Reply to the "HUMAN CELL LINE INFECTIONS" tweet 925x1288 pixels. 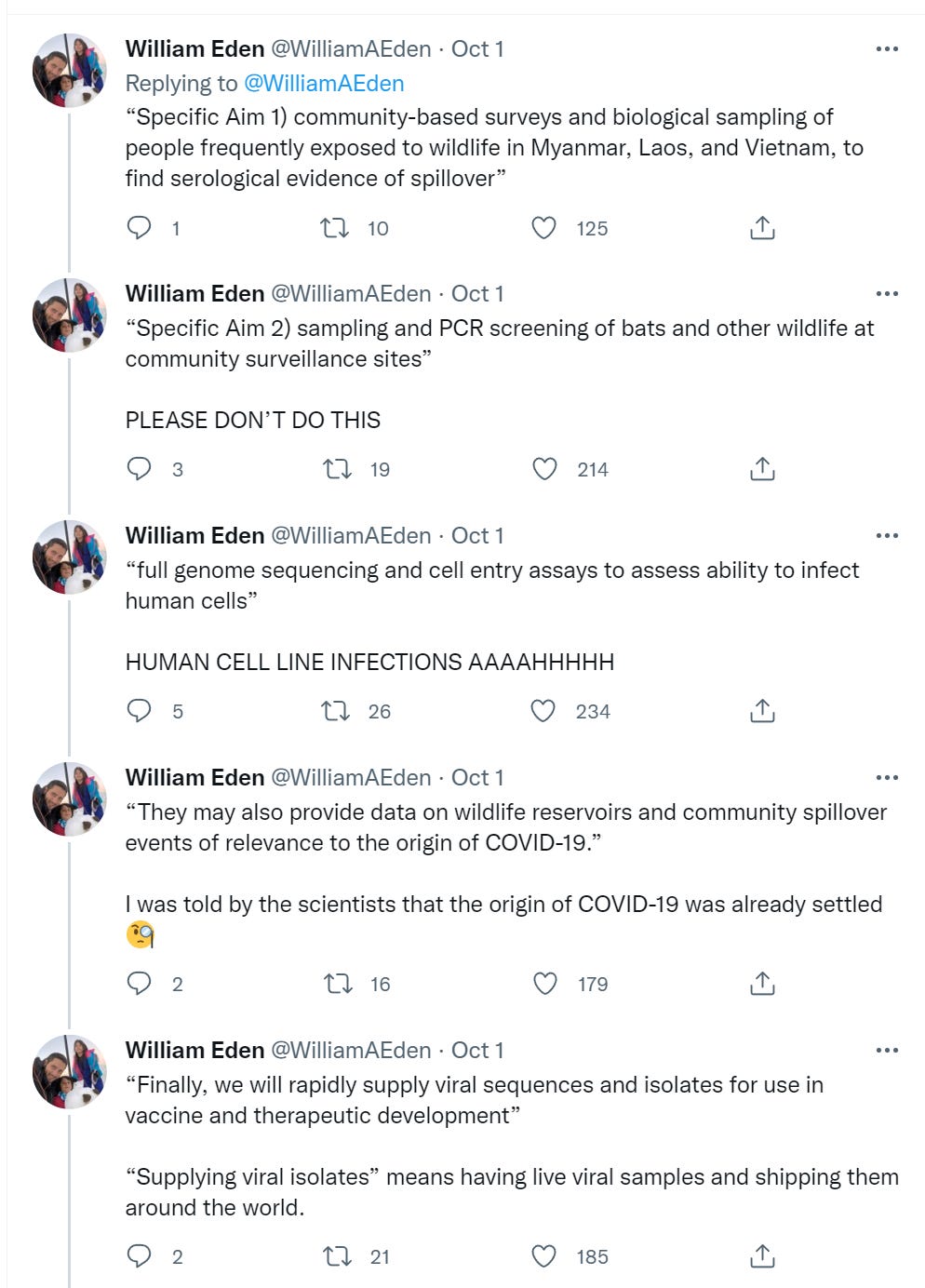coord(139,711)
